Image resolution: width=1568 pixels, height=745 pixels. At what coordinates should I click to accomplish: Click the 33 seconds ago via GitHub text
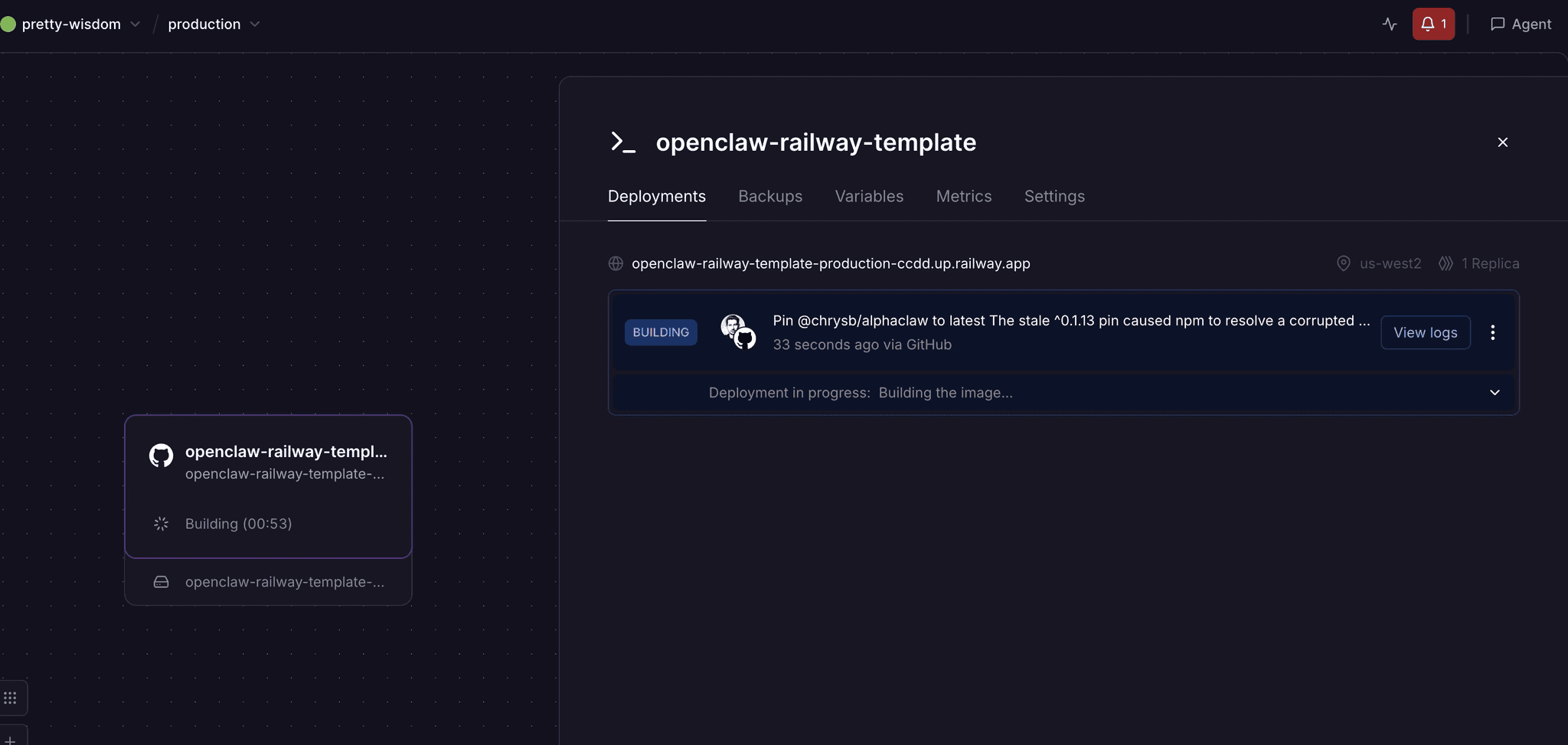862,345
